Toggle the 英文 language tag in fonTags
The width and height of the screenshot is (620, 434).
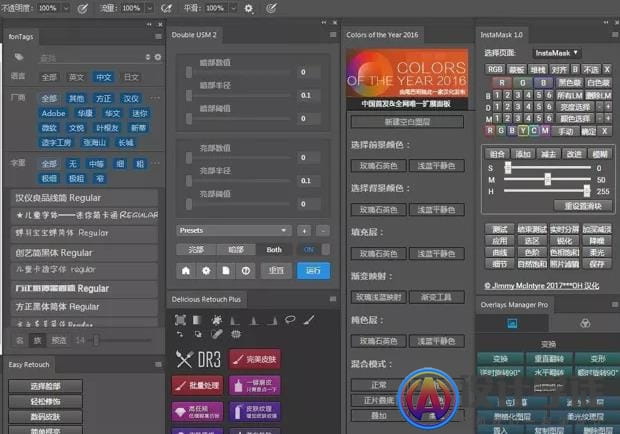click(76, 77)
